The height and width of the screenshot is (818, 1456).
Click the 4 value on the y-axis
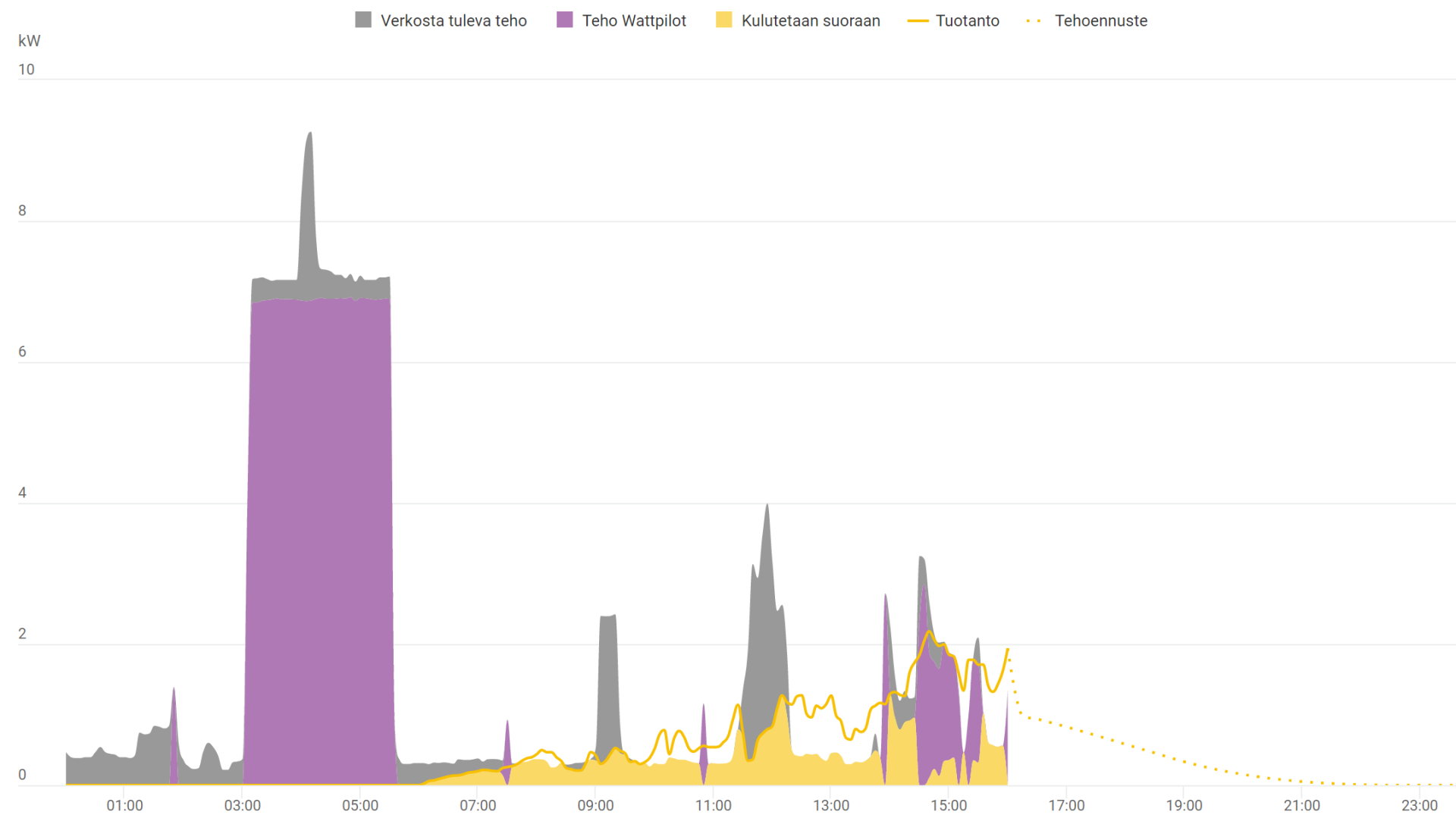(22, 493)
